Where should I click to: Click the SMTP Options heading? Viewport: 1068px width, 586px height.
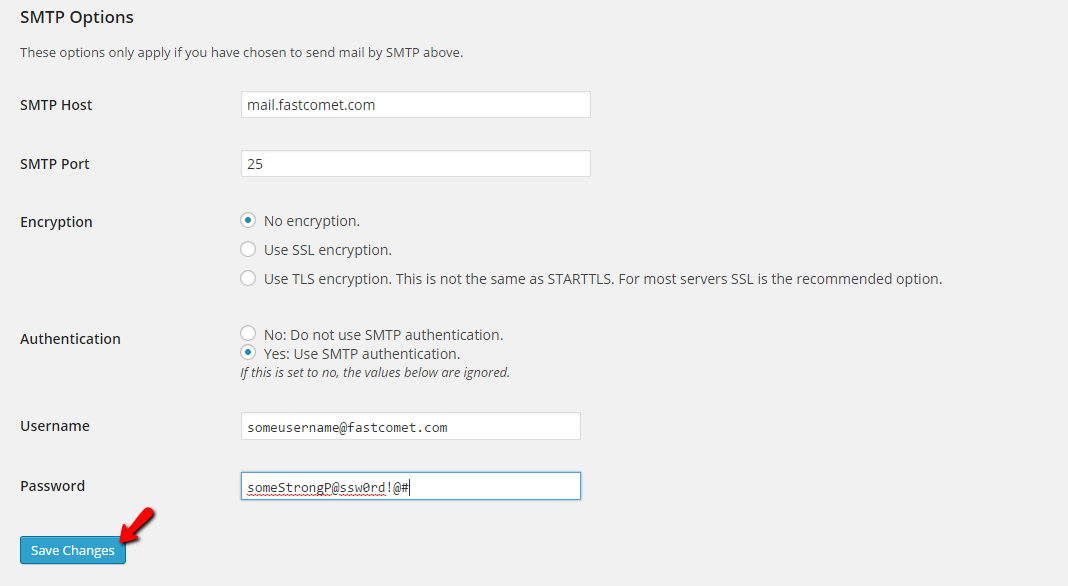coord(77,16)
